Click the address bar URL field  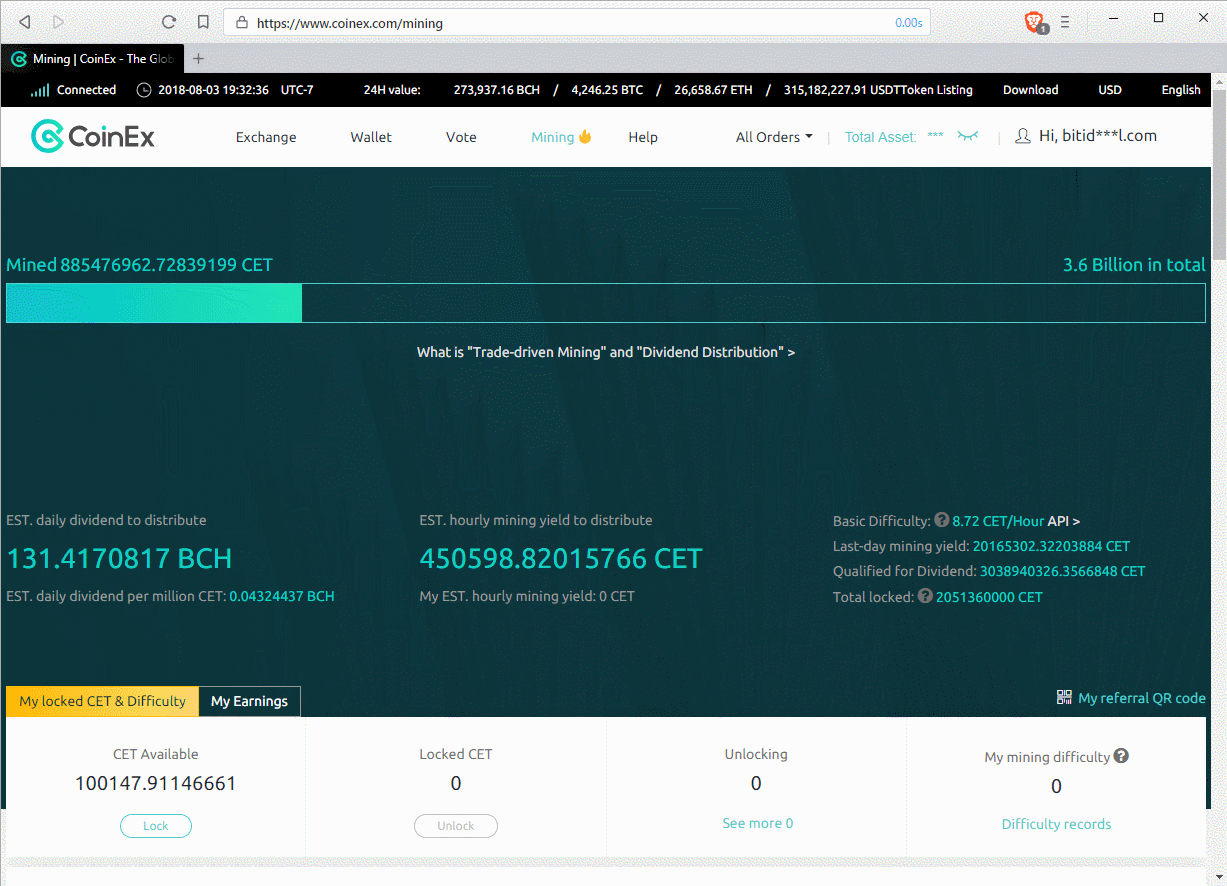[575, 22]
